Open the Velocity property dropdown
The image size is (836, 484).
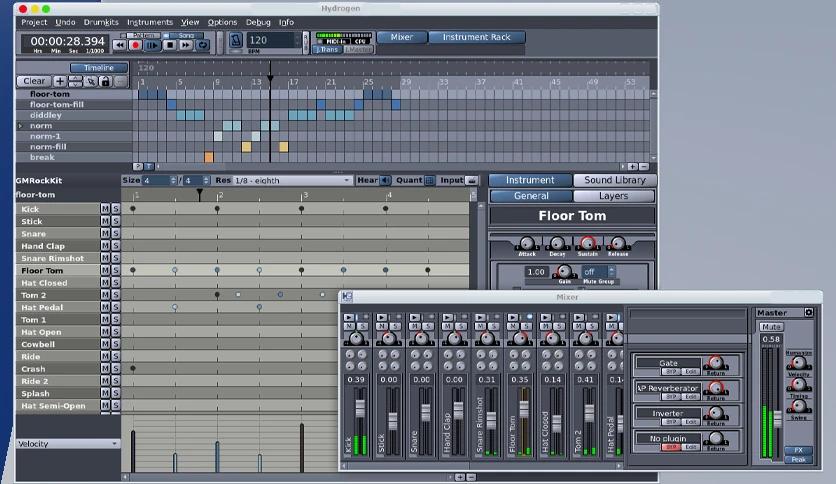point(67,444)
